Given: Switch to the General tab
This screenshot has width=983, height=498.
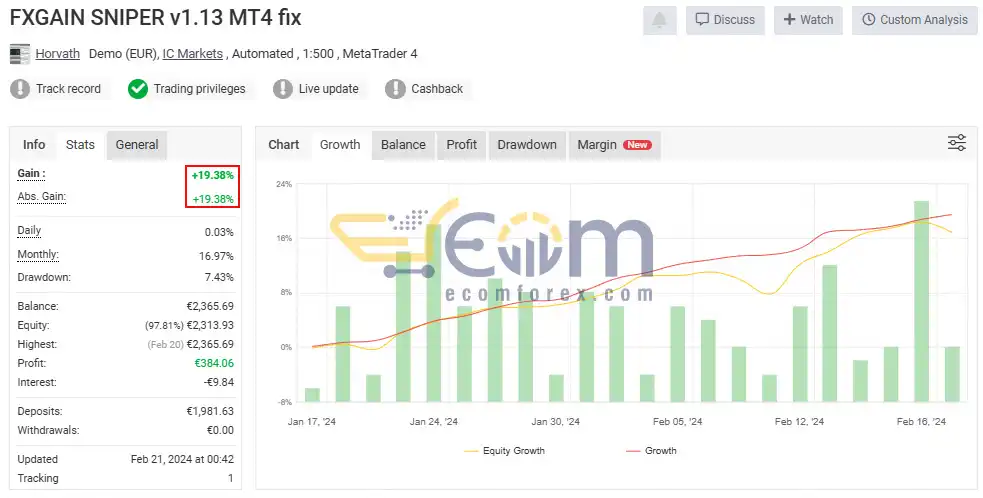Looking at the screenshot, I should (x=137, y=145).
